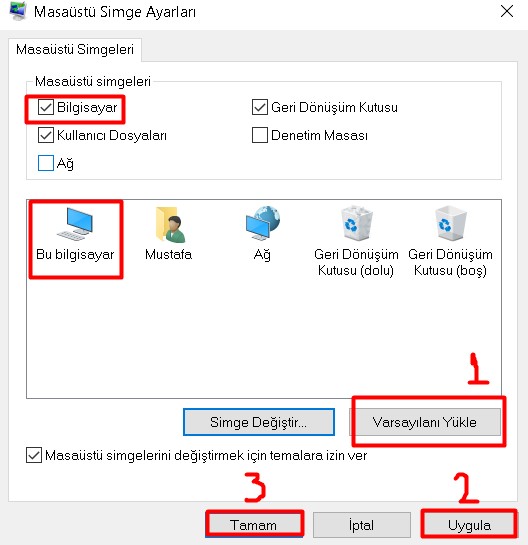The width and height of the screenshot is (528, 545).
Task: Select Geri Dönüşüm Kutusu (boş) icon
Action: tap(450, 223)
